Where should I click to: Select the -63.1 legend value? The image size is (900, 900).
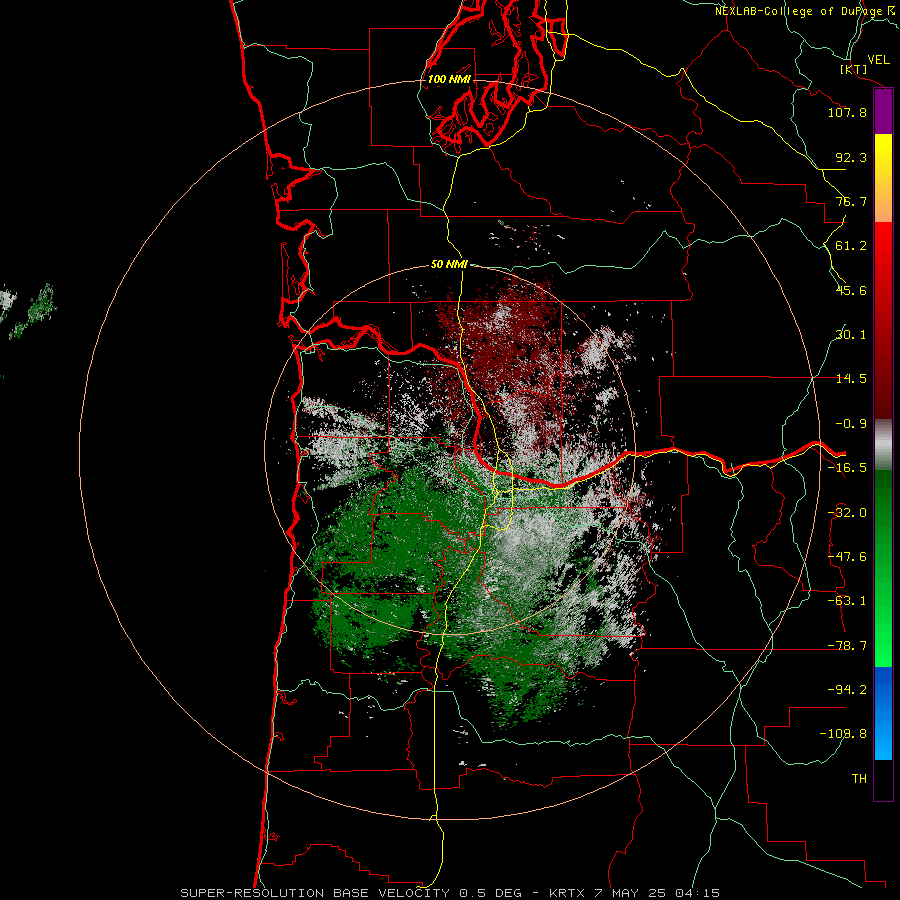click(x=847, y=601)
